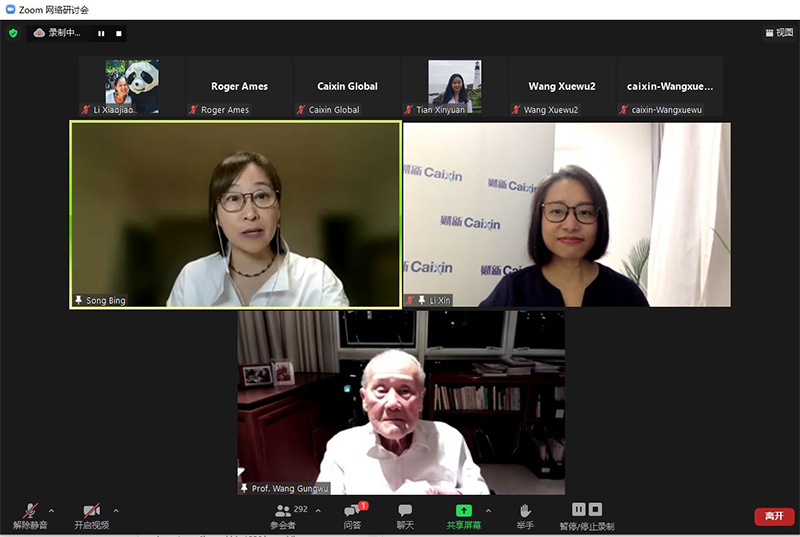Image resolution: width=800 pixels, height=537 pixels.
Task: Expand audio options arrow beside 解除静音
Action: click(52, 510)
